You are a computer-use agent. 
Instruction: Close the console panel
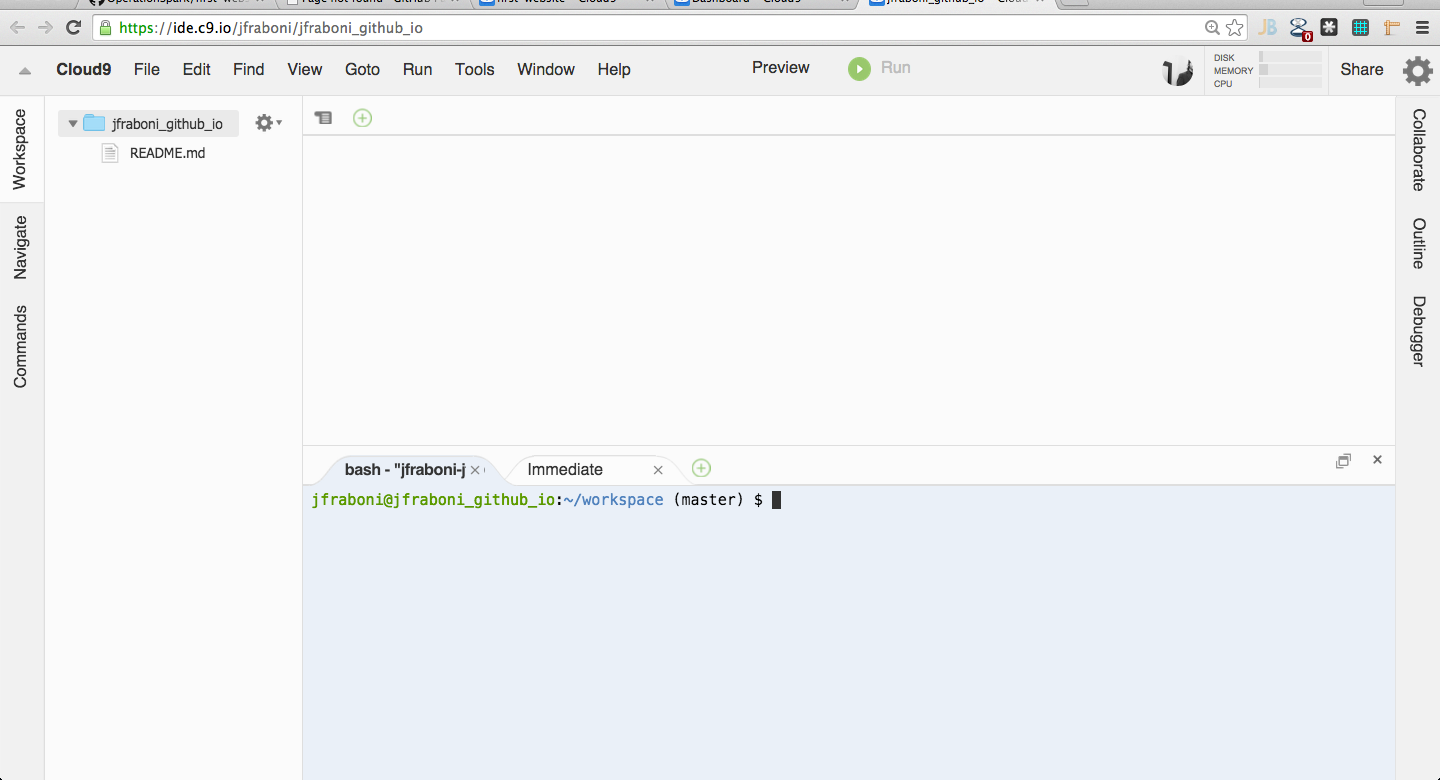1377,460
